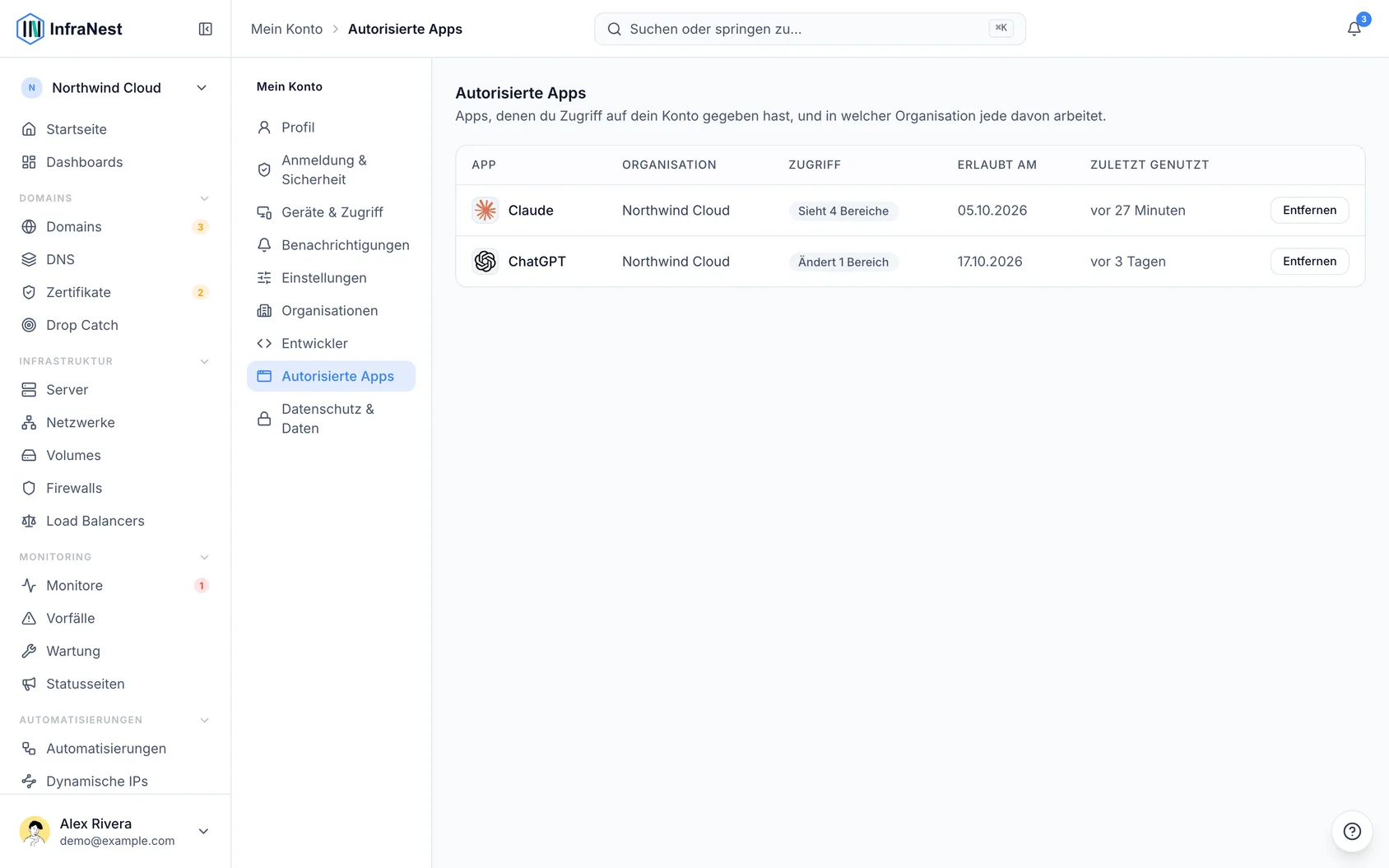
Task: Collapse the sidebar with the panel icon
Action: (x=206, y=29)
